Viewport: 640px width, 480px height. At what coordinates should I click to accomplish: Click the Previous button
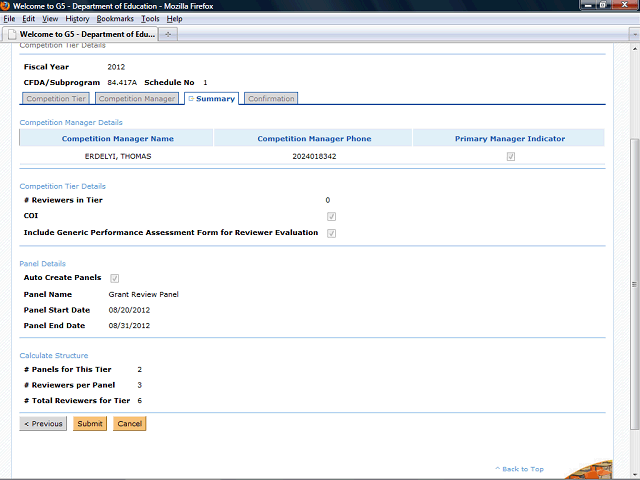click(x=43, y=424)
